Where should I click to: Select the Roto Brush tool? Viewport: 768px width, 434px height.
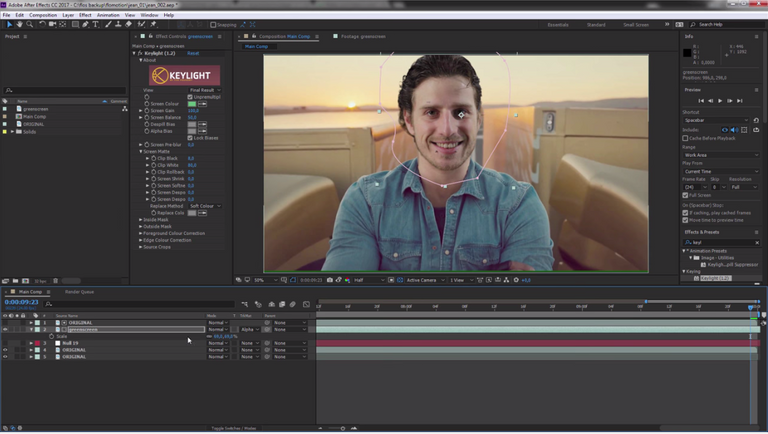pos(142,24)
